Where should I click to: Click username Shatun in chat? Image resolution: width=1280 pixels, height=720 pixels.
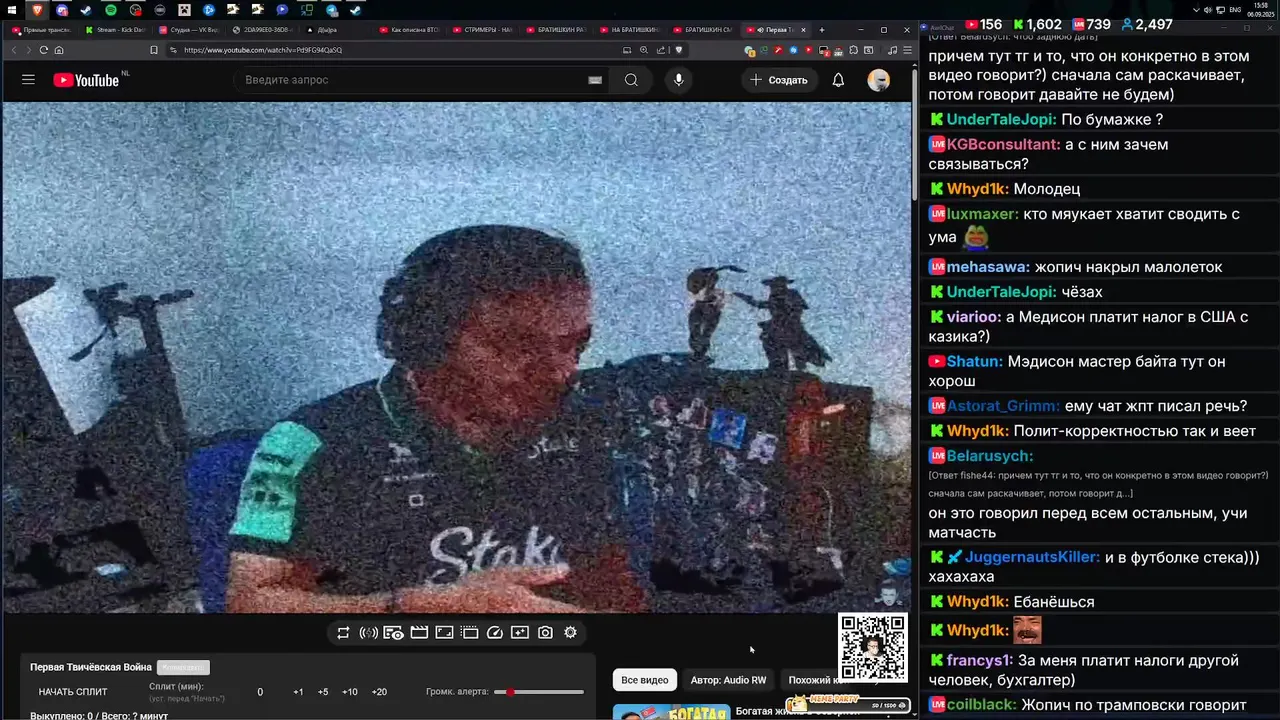[974, 362]
